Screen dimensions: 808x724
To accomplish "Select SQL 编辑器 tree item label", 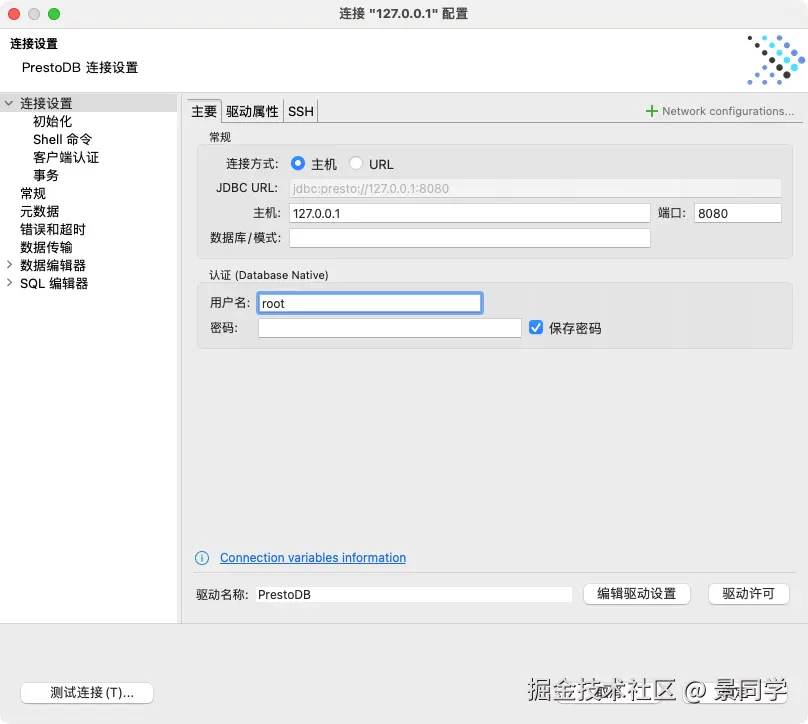I will (x=54, y=283).
